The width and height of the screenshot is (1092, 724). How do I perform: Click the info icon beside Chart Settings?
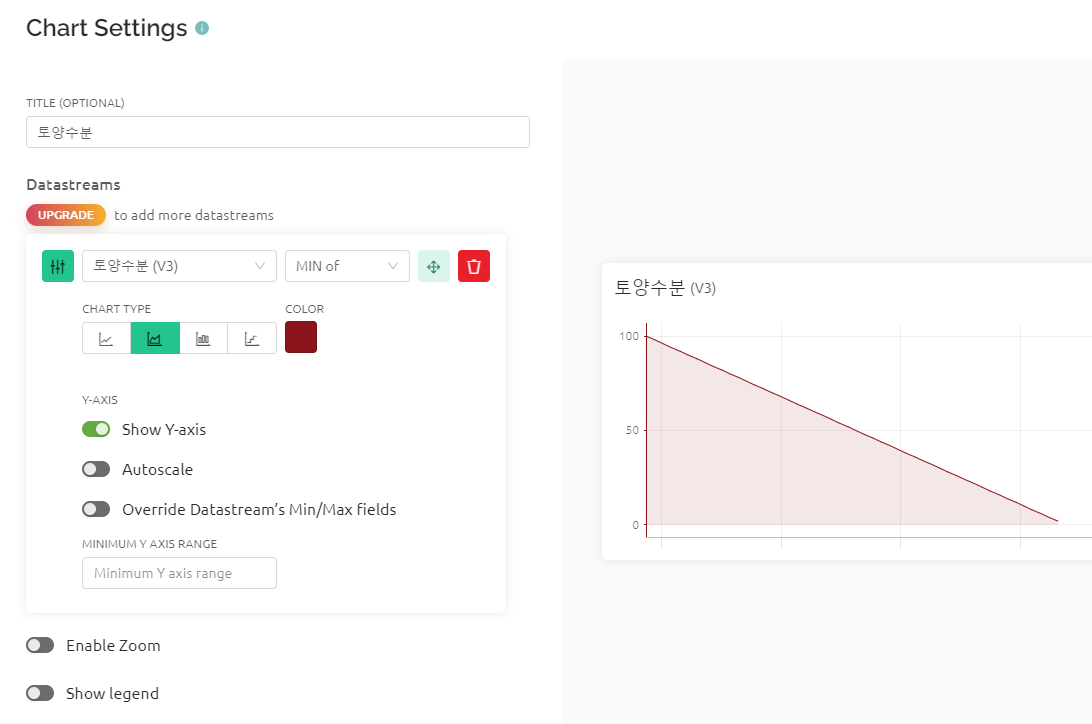[202, 28]
